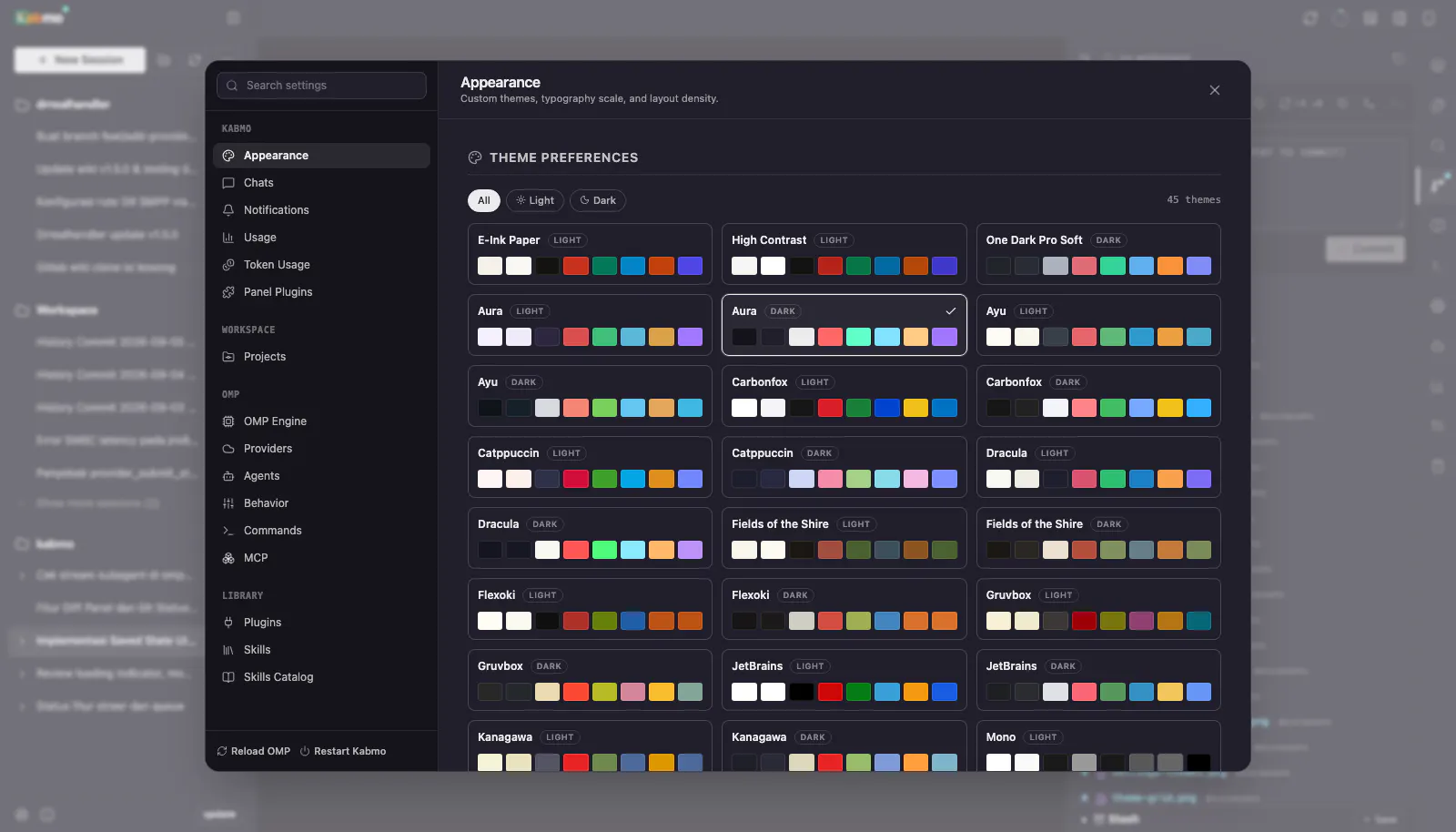Viewport: 1456px width, 832px height.
Task: Apply the One Dark Pro Soft theme
Action: [1098, 254]
